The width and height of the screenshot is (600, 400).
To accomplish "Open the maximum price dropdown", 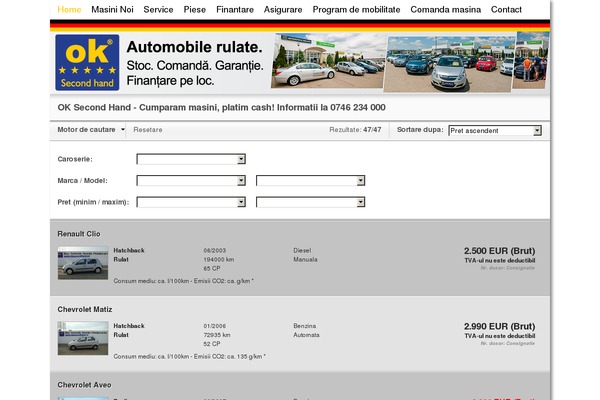I will coord(310,202).
